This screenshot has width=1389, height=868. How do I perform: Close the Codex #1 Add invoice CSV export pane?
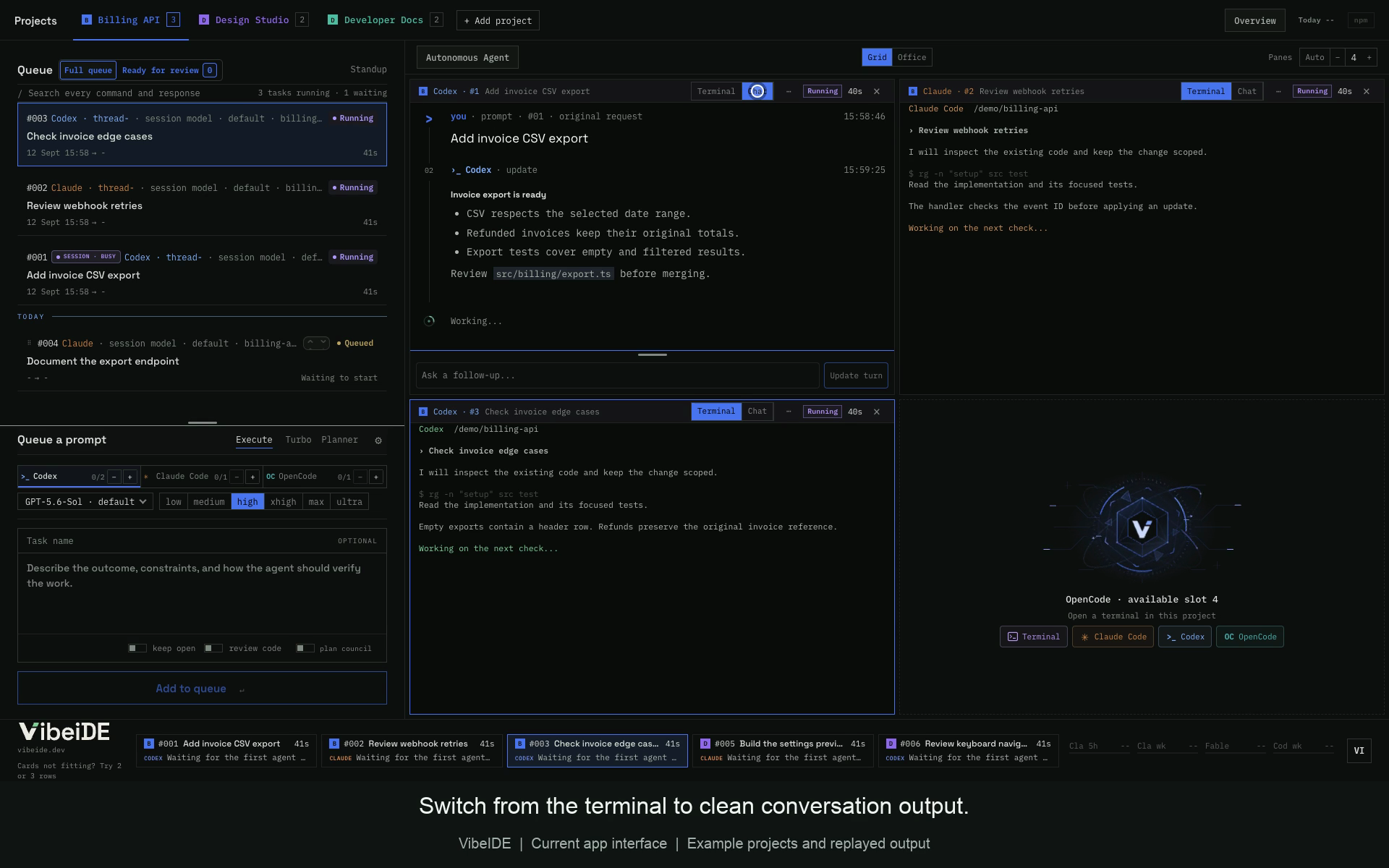877,91
